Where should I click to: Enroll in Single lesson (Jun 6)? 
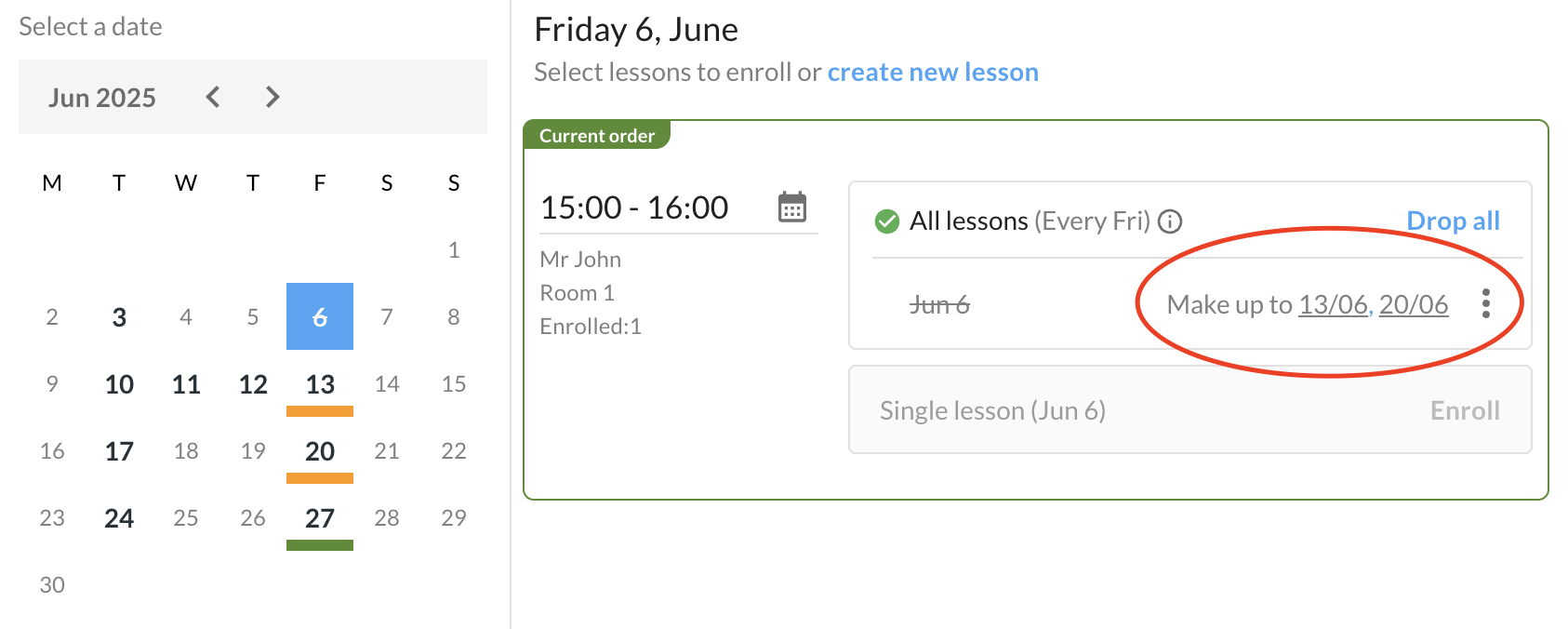1465,410
